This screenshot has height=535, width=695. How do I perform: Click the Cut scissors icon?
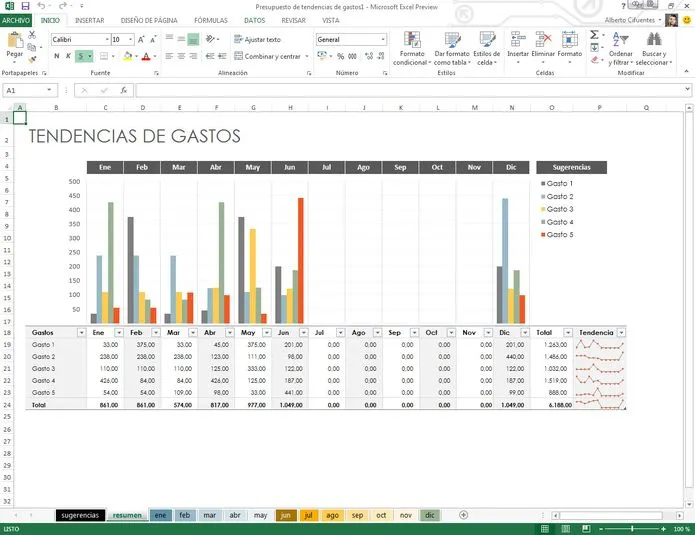point(32,35)
